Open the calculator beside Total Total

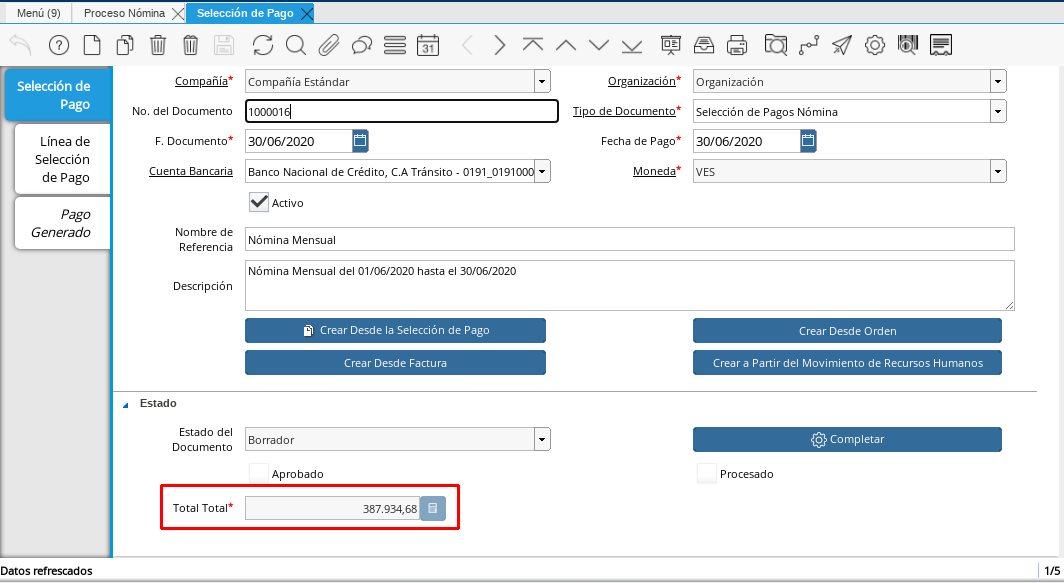[432, 509]
